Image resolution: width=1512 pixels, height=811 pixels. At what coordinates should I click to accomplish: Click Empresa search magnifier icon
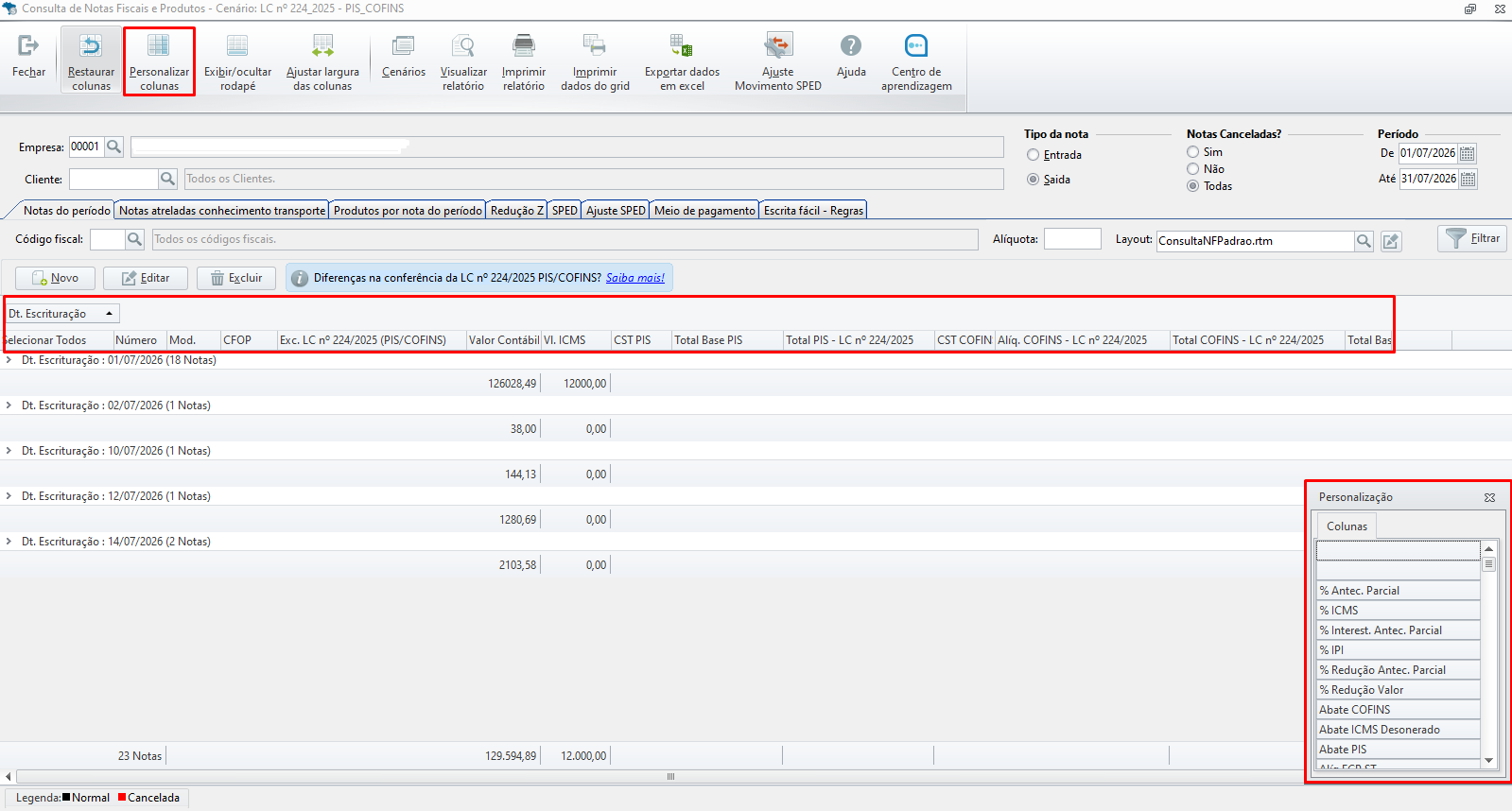113,147
